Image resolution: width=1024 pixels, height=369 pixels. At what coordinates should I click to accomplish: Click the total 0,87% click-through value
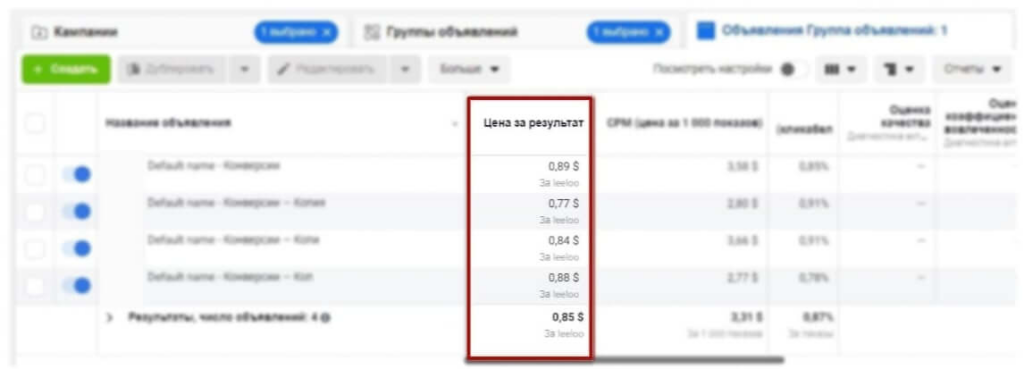point(817,318)
